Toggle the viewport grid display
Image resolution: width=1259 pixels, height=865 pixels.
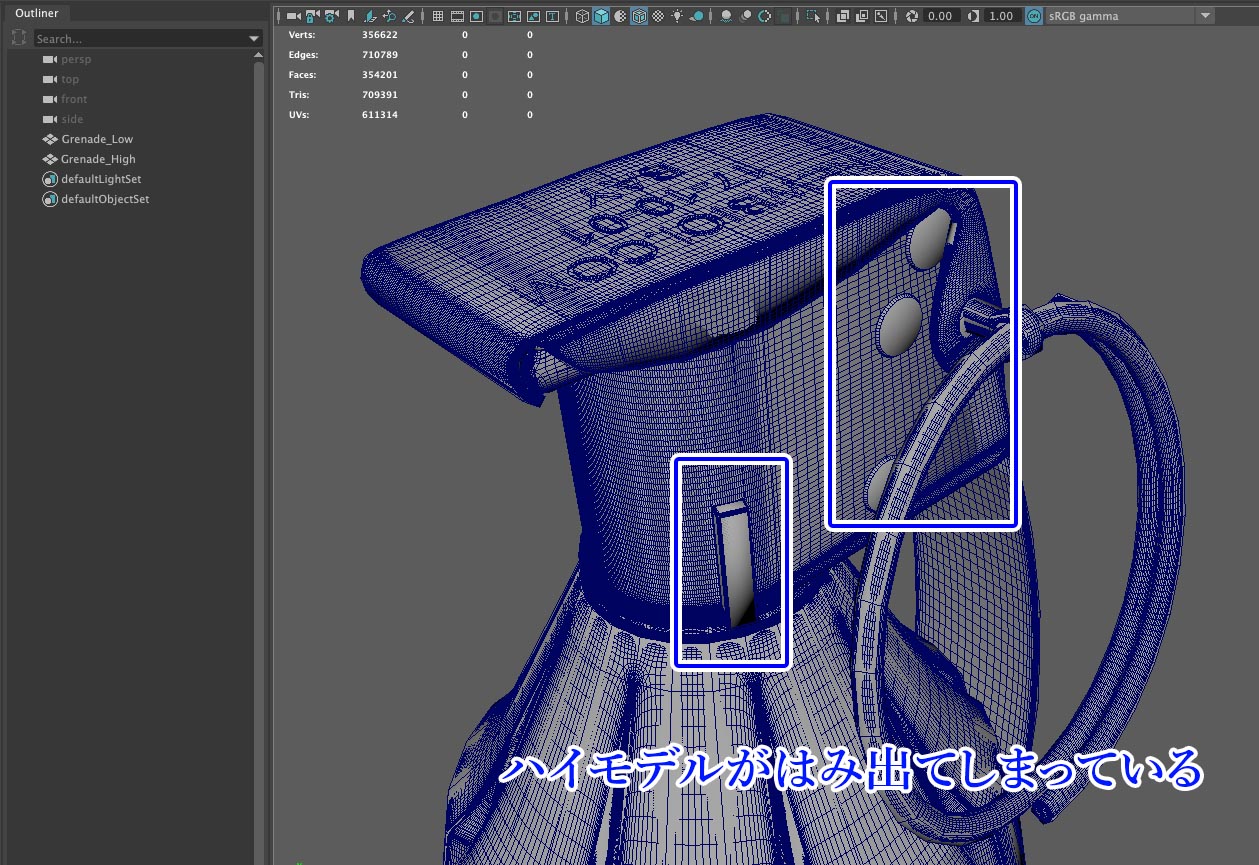pos(437,14)
